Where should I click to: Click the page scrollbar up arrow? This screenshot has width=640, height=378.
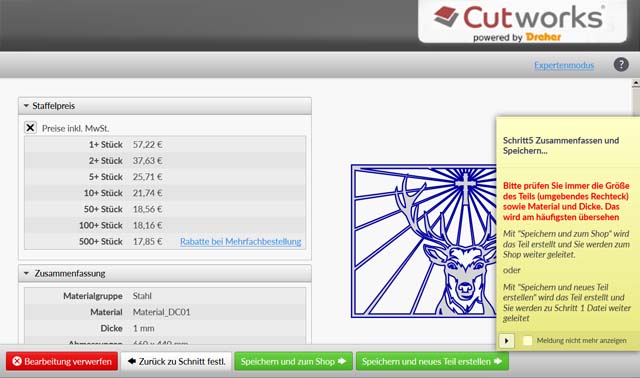(636, 83)
